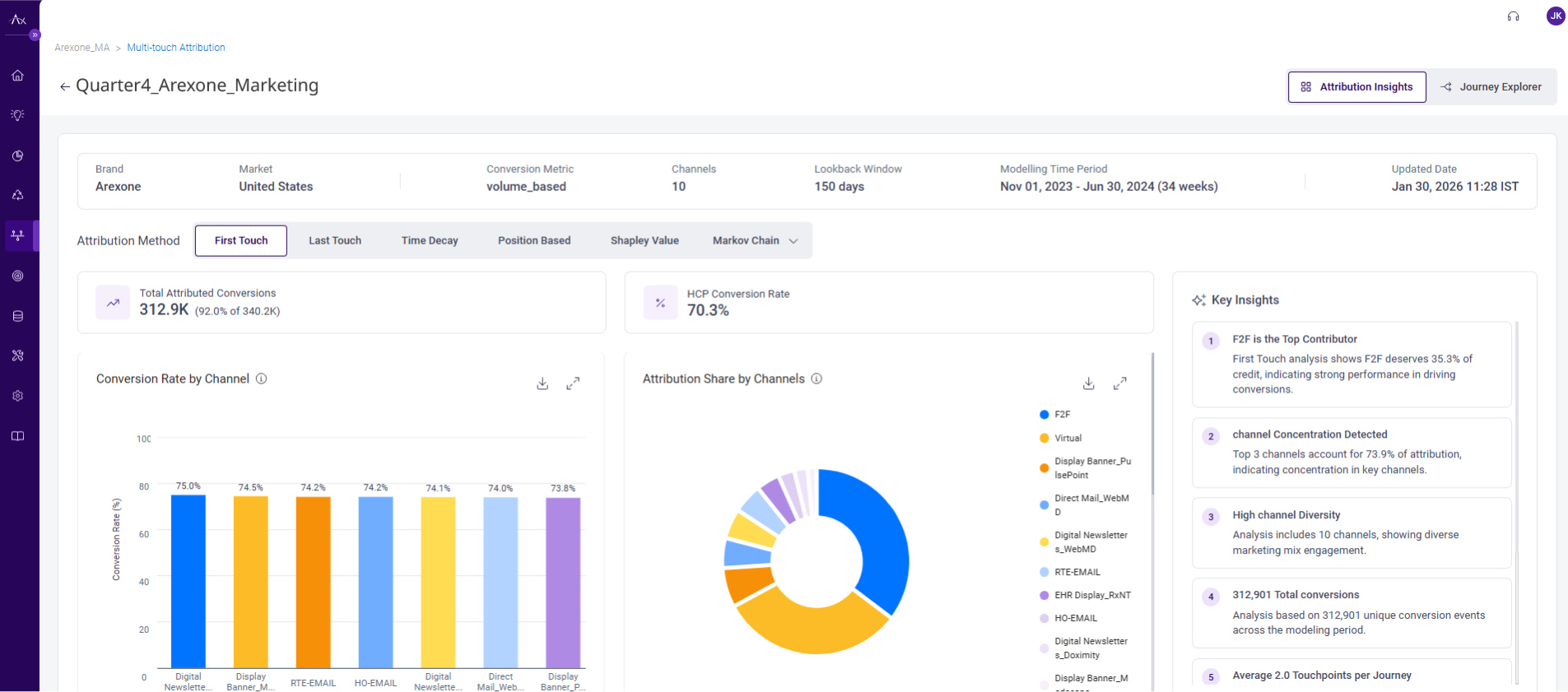
Task: Toggle F2F series in chart legend
Action: (x=1062, y=415)
